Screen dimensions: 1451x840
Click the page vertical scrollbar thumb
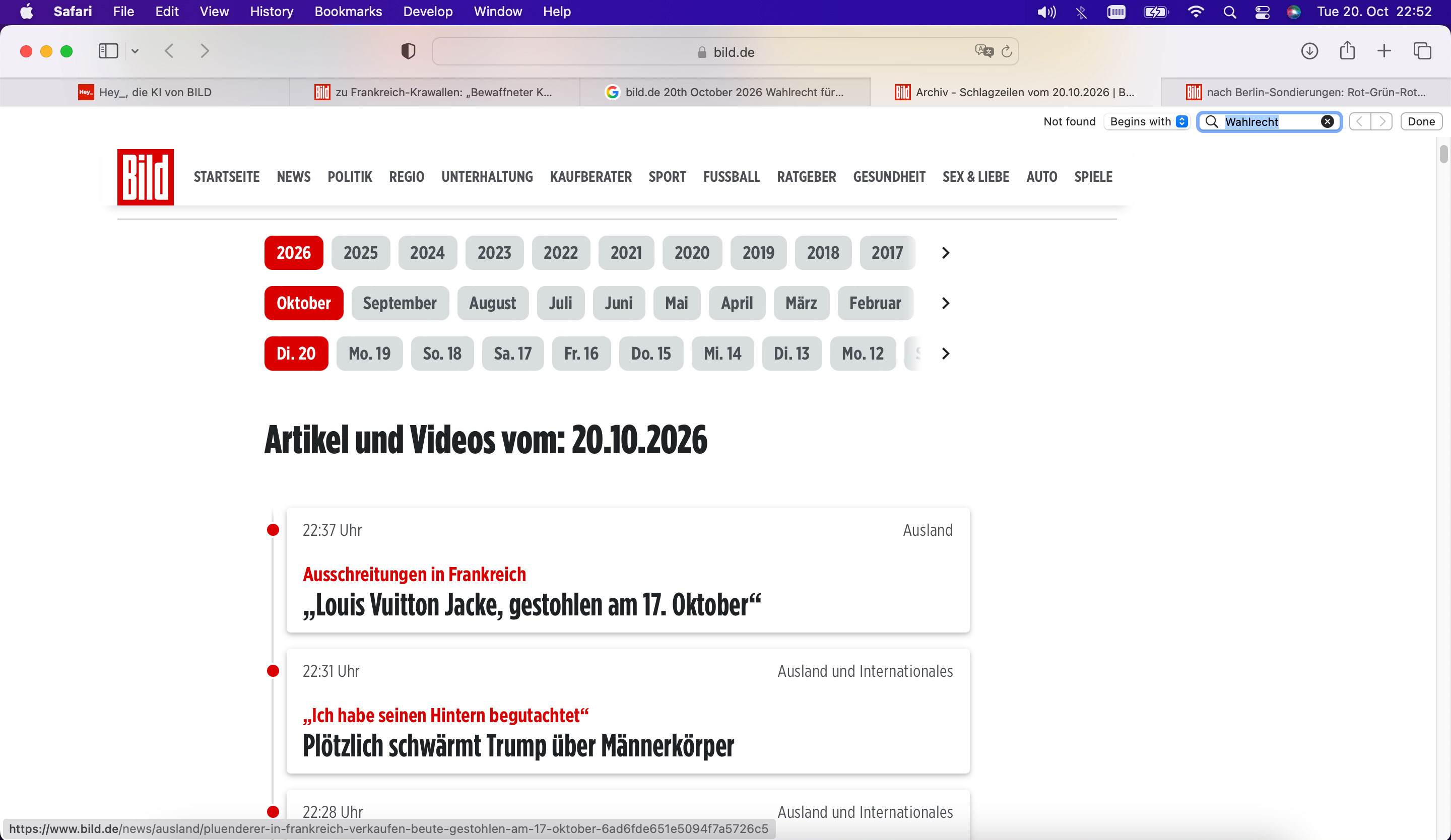click(1443, 154)
